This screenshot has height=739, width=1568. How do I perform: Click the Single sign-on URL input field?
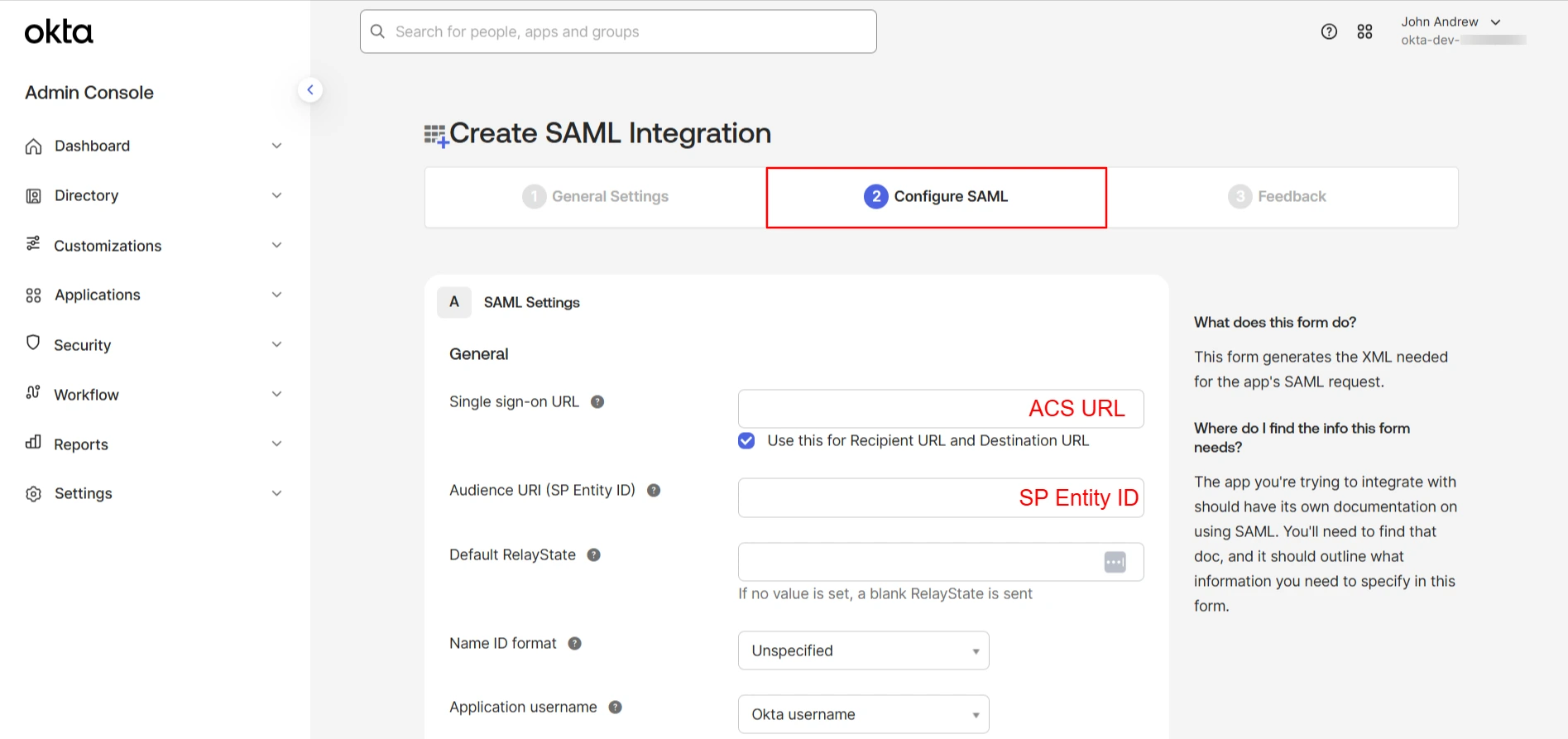coord(941,409)
